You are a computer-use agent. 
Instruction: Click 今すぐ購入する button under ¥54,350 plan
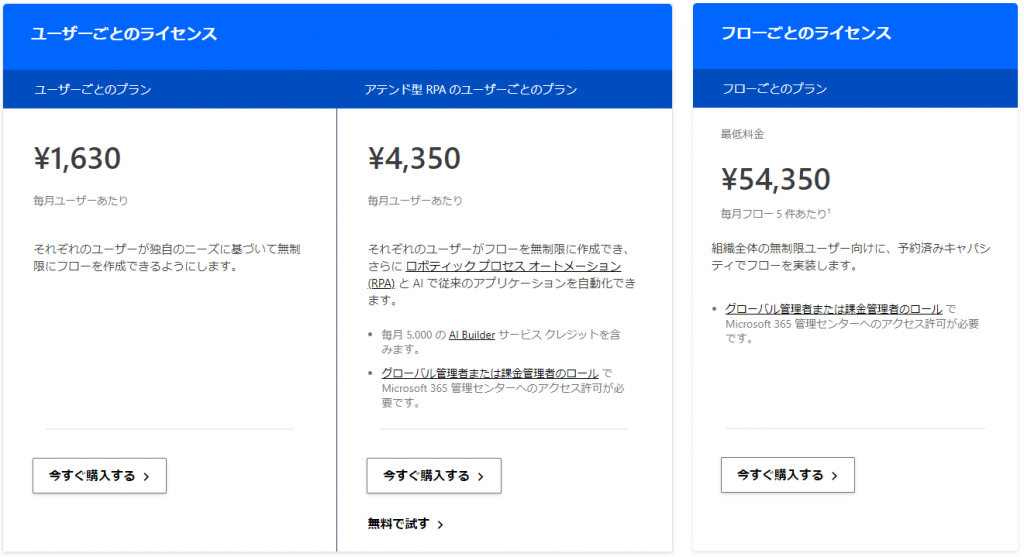point(788,475)
